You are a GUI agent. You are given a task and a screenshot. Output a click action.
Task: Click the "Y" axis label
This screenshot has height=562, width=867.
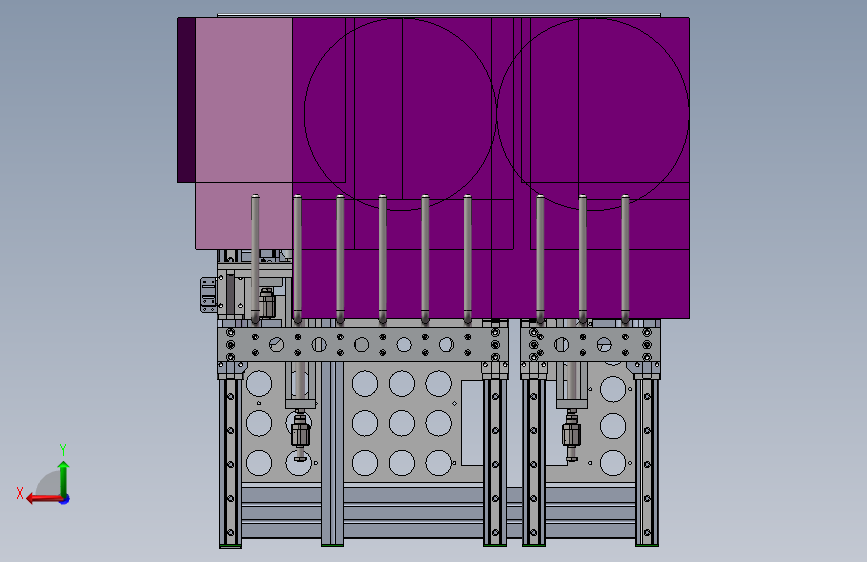(63, 450)
